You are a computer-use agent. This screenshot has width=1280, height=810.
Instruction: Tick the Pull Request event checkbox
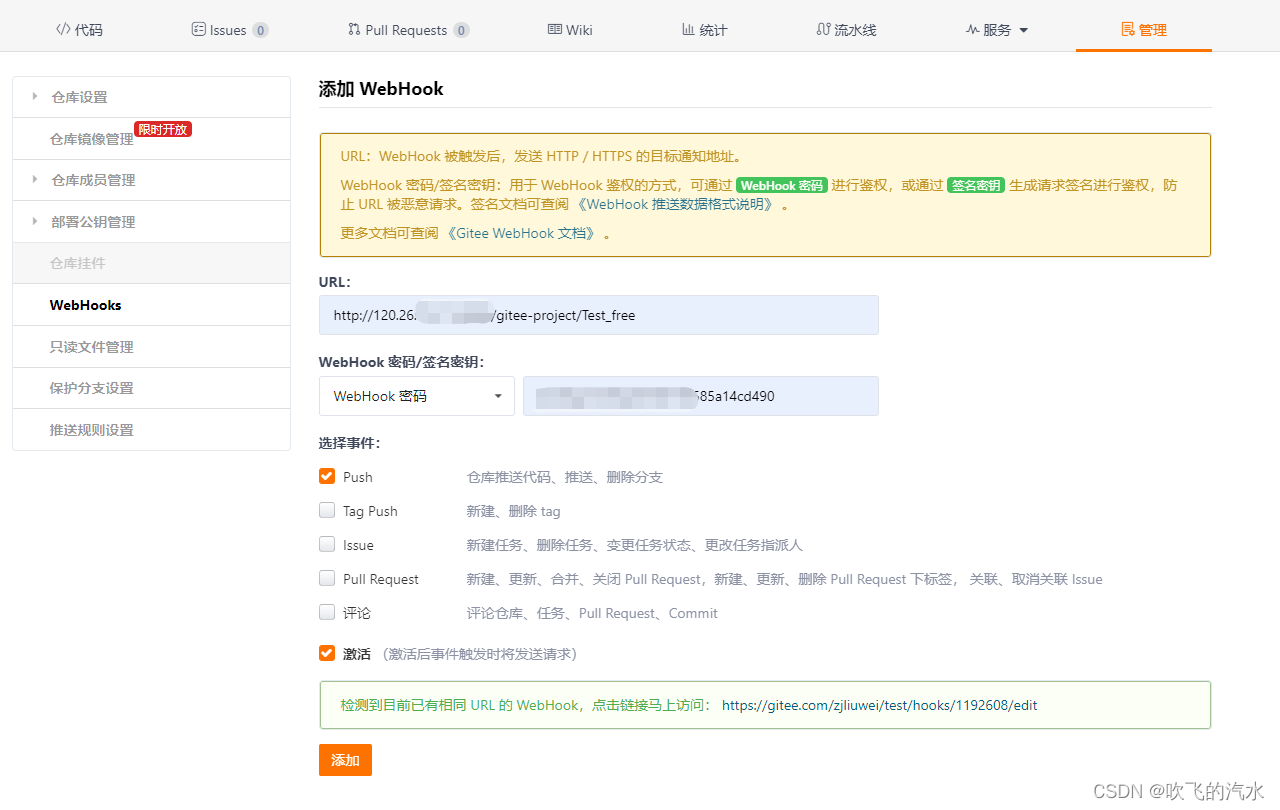tap(327, 578)
